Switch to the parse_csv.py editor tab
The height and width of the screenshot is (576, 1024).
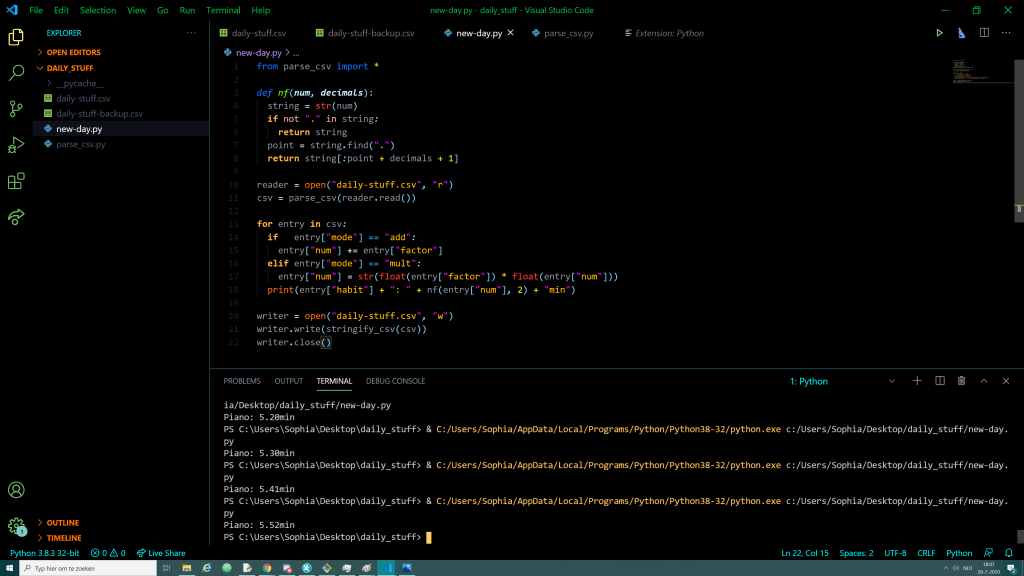click(x=568, y=33)
